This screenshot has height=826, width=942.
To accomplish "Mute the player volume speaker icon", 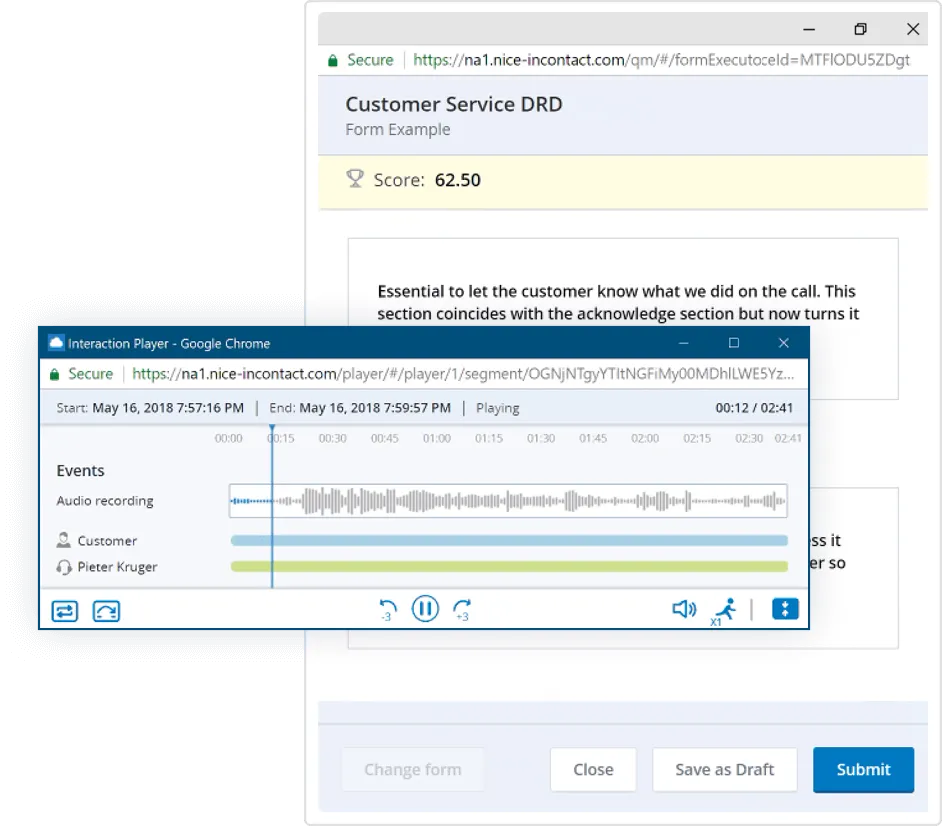I will (684, 609).
